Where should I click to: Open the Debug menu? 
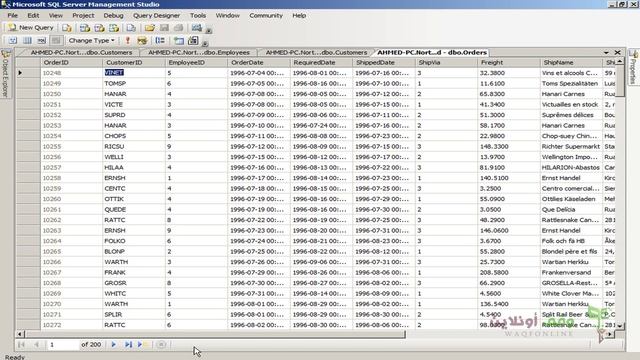[x=113, y=16]
